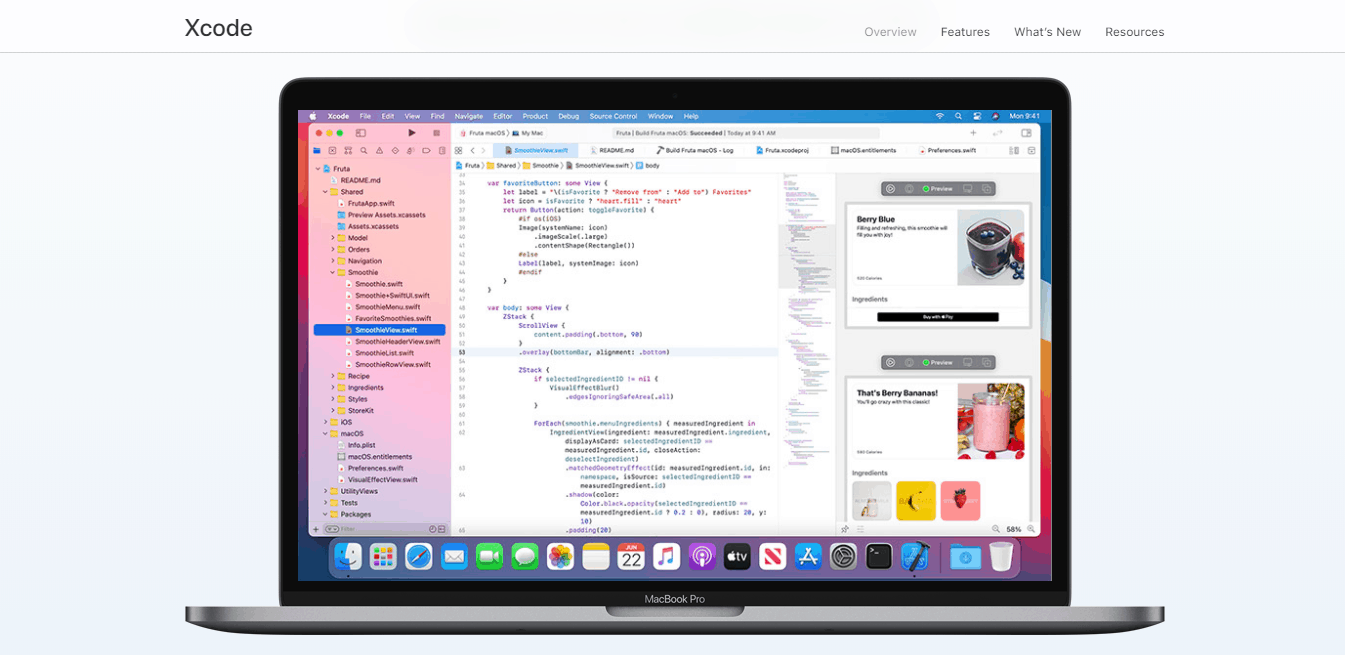Select the yellow banana ingredient card
The width and height of the screenshot is (1345, 655).
click(916, 501)
